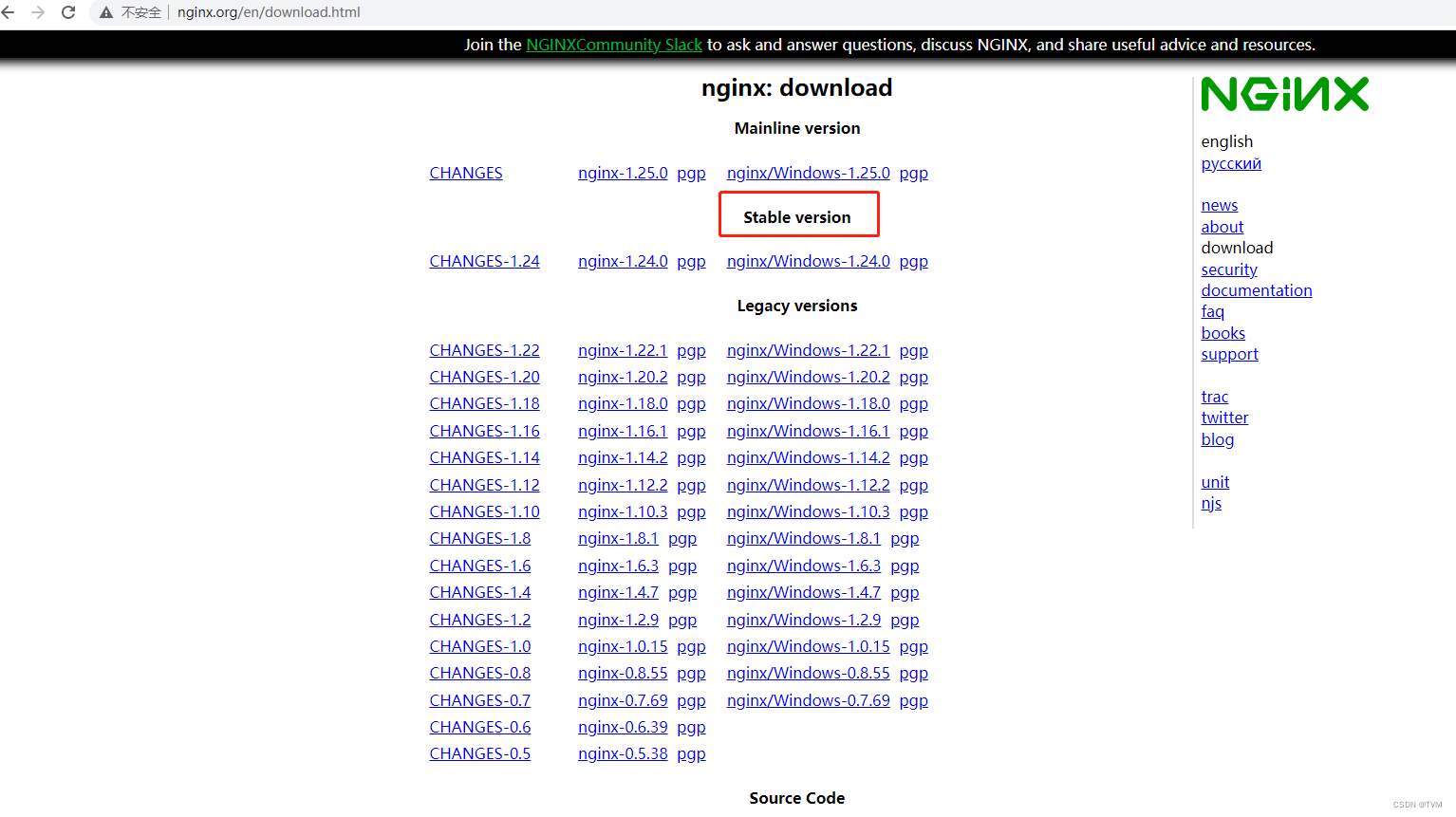Go to the security page
The image size is (1456, 817).
pyautogui.click(x=1228, y=269)
